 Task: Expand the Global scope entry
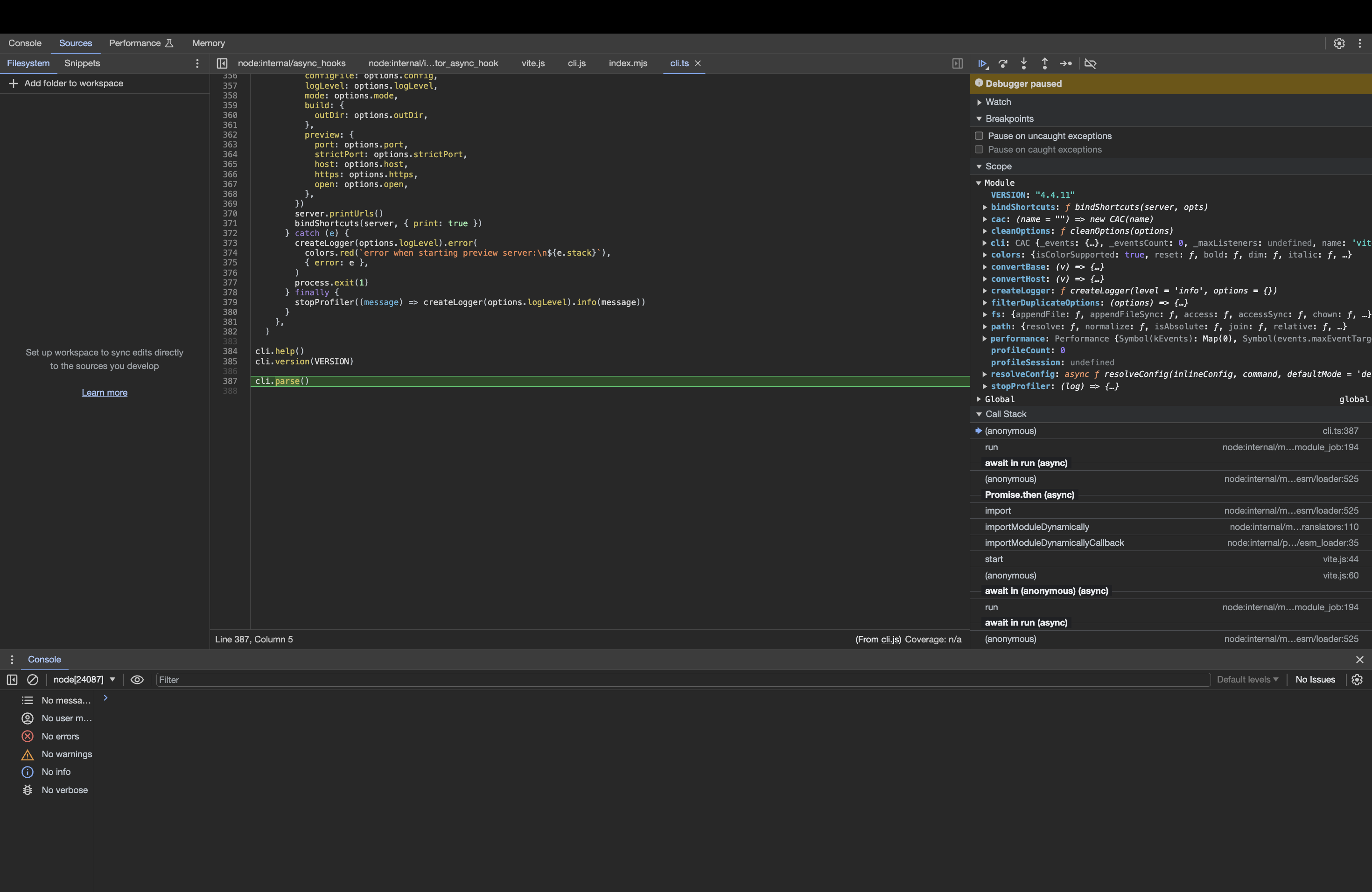999,399
